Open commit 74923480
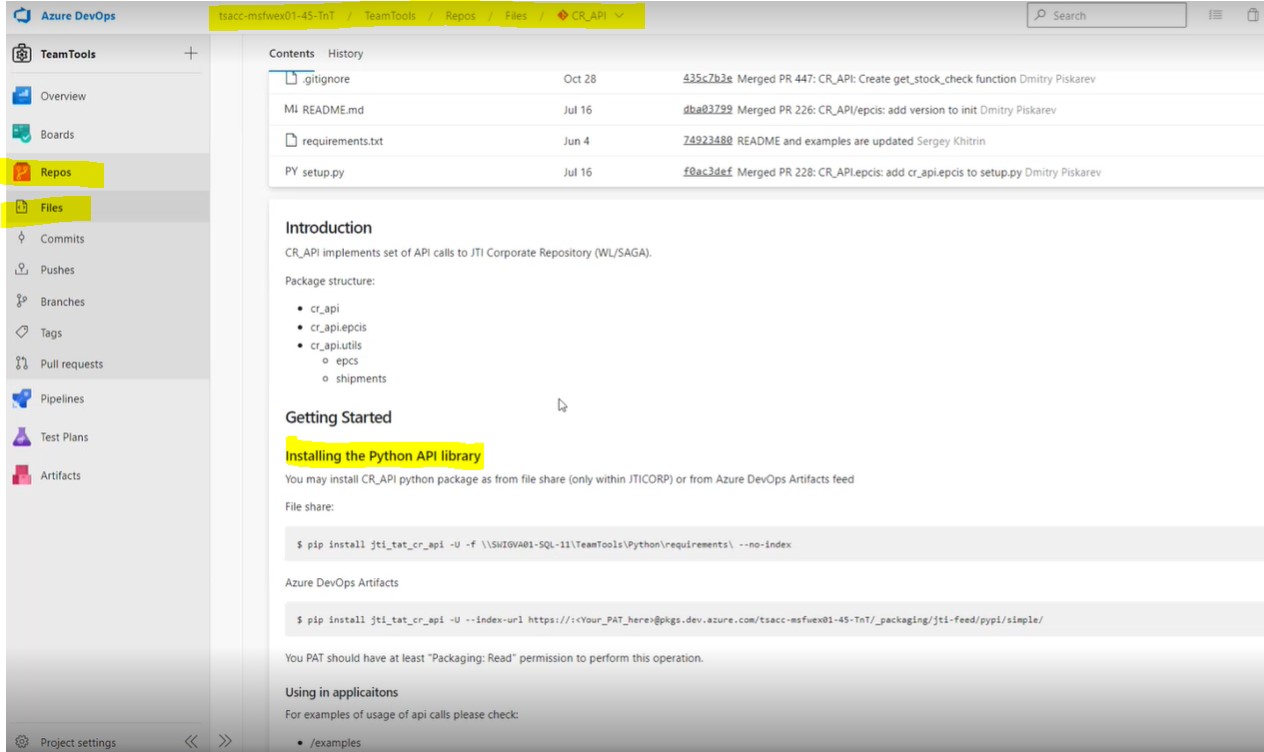Viewport: 1264px width, 752px height. pos(708,141)
